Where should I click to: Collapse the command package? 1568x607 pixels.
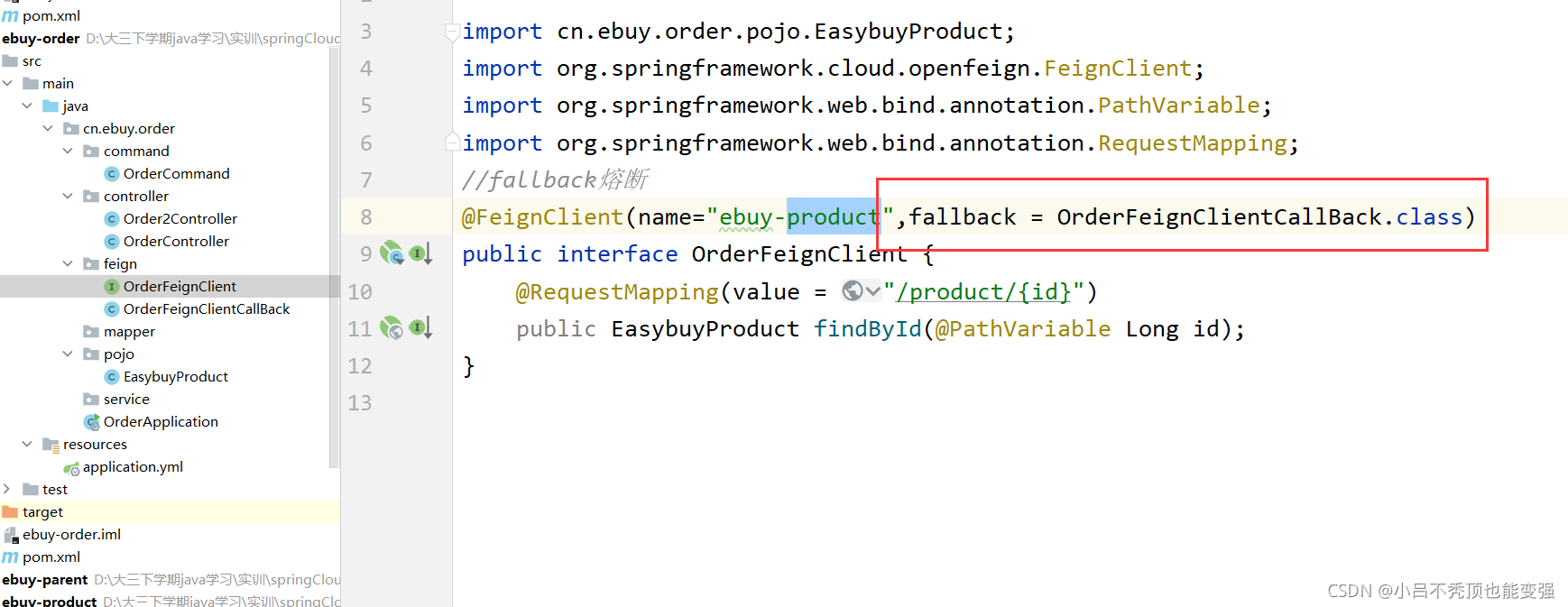tap(68, 151)
